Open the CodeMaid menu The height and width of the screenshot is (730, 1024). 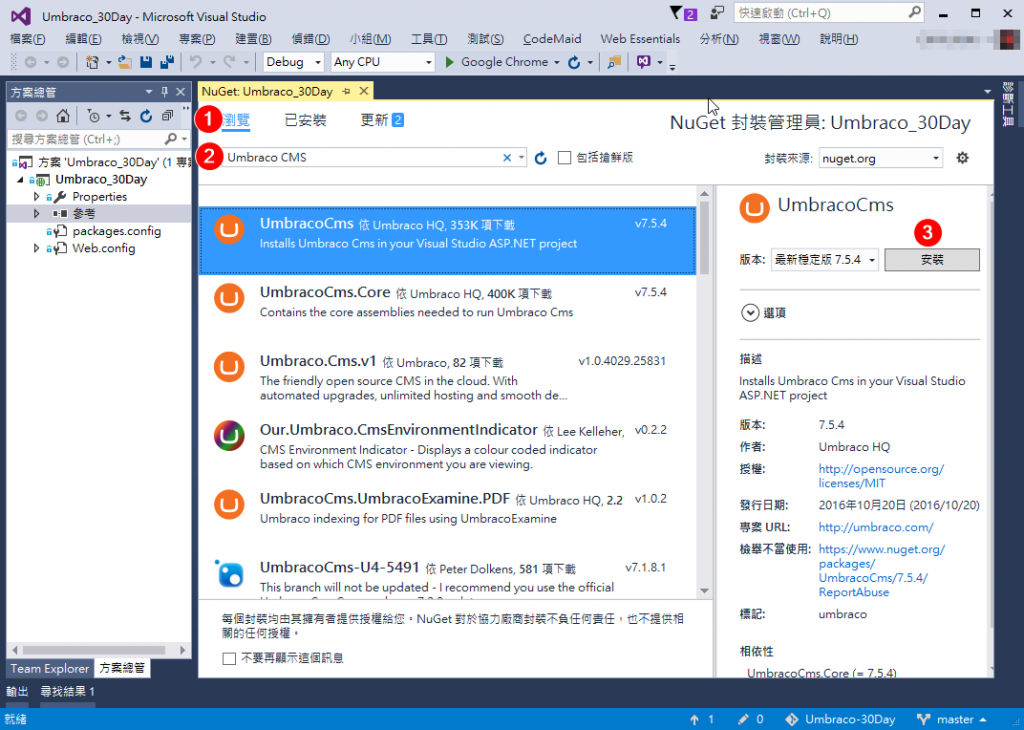[552, 39]
